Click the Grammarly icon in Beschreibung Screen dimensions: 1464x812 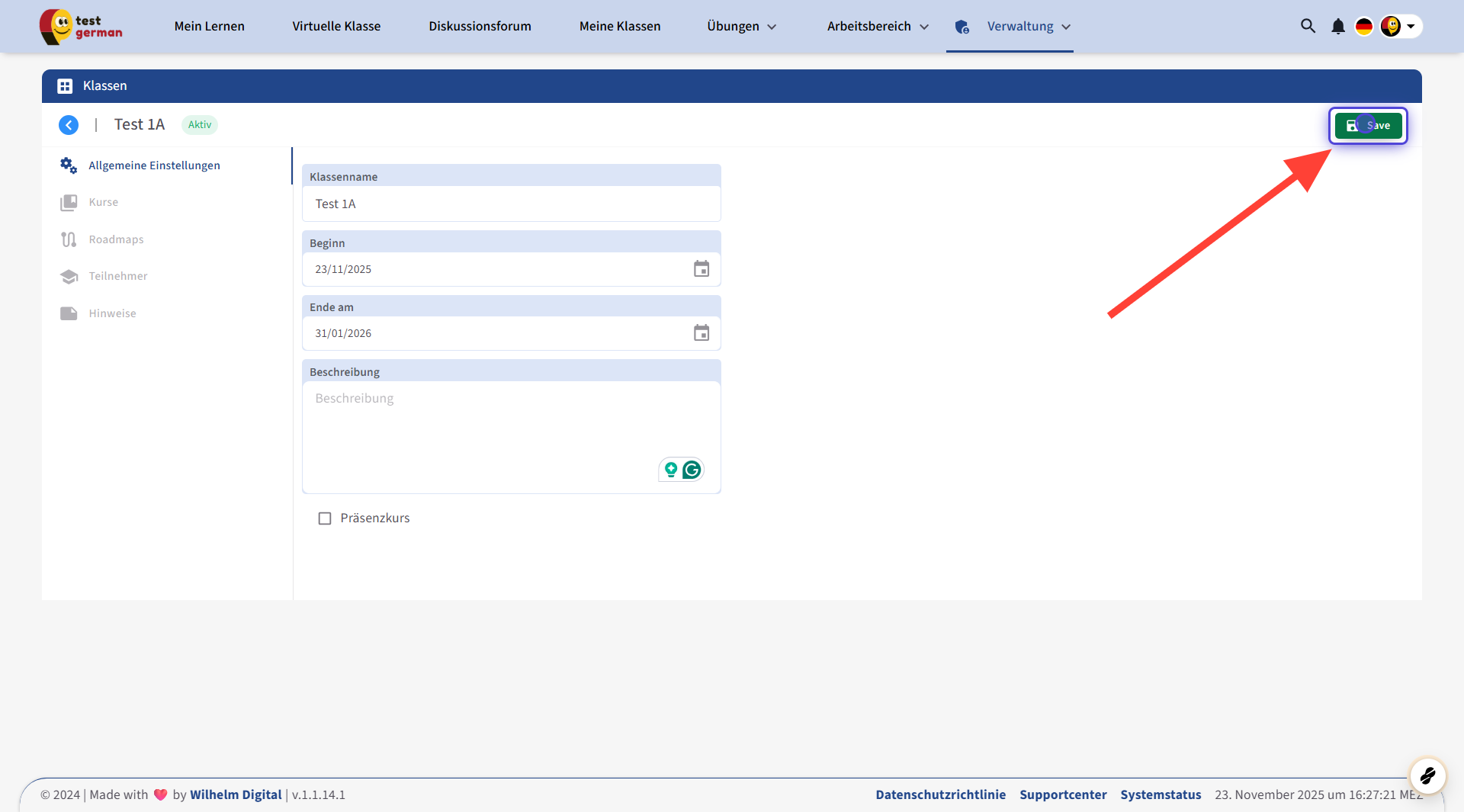692,470
